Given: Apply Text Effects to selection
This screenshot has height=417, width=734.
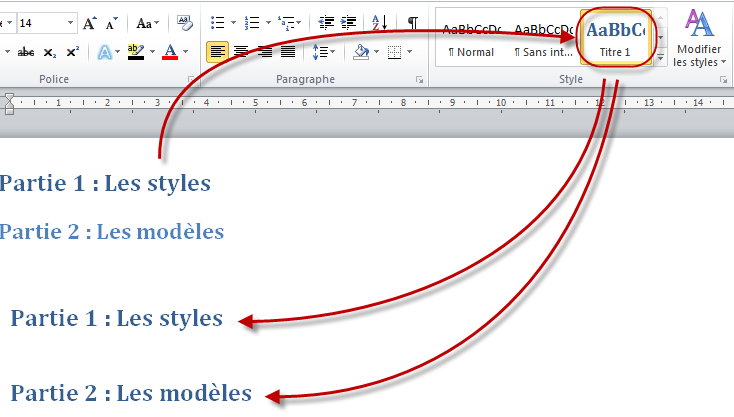Looking at the screenshot, I should pos(106,52).
